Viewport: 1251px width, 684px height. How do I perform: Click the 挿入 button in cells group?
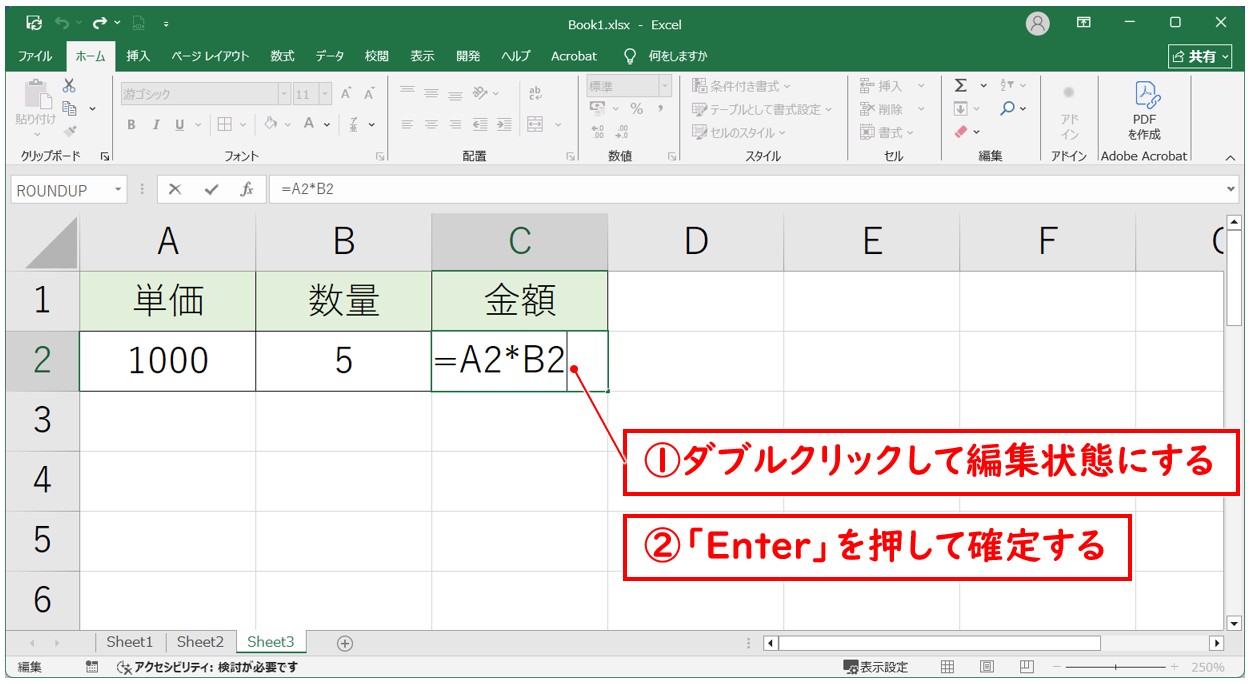(891, 86)
